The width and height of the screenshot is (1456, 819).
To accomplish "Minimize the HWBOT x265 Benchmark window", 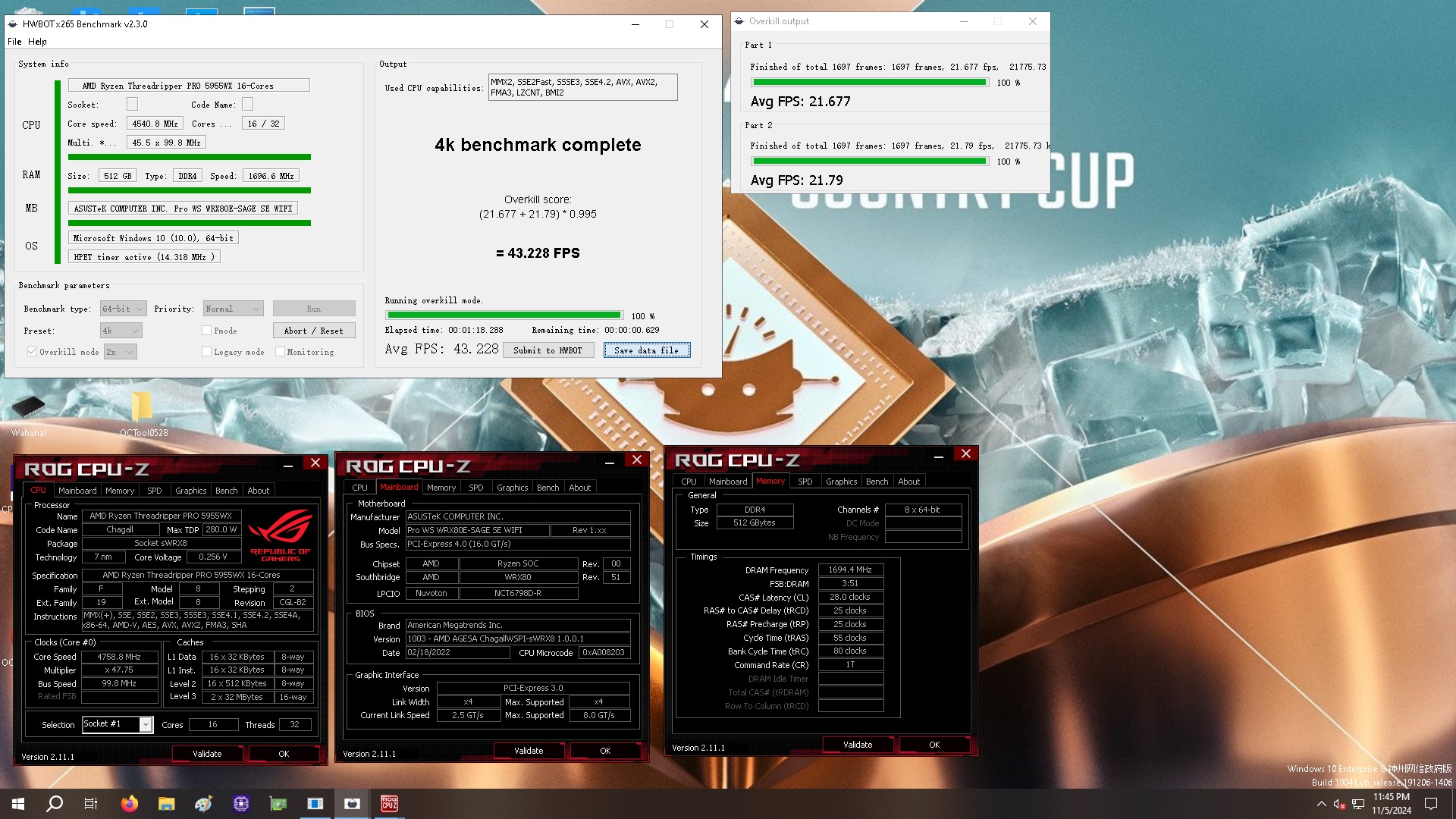I will (x=635, y=24).
